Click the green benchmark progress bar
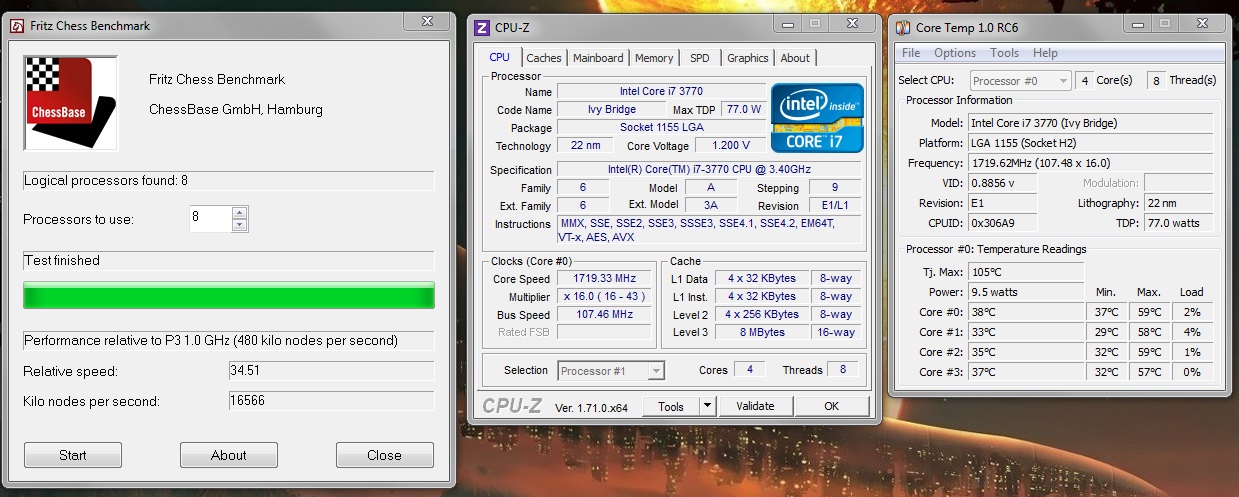This screenshot has height=497, width=1239. pyautogui.click(x=229, y=296)
